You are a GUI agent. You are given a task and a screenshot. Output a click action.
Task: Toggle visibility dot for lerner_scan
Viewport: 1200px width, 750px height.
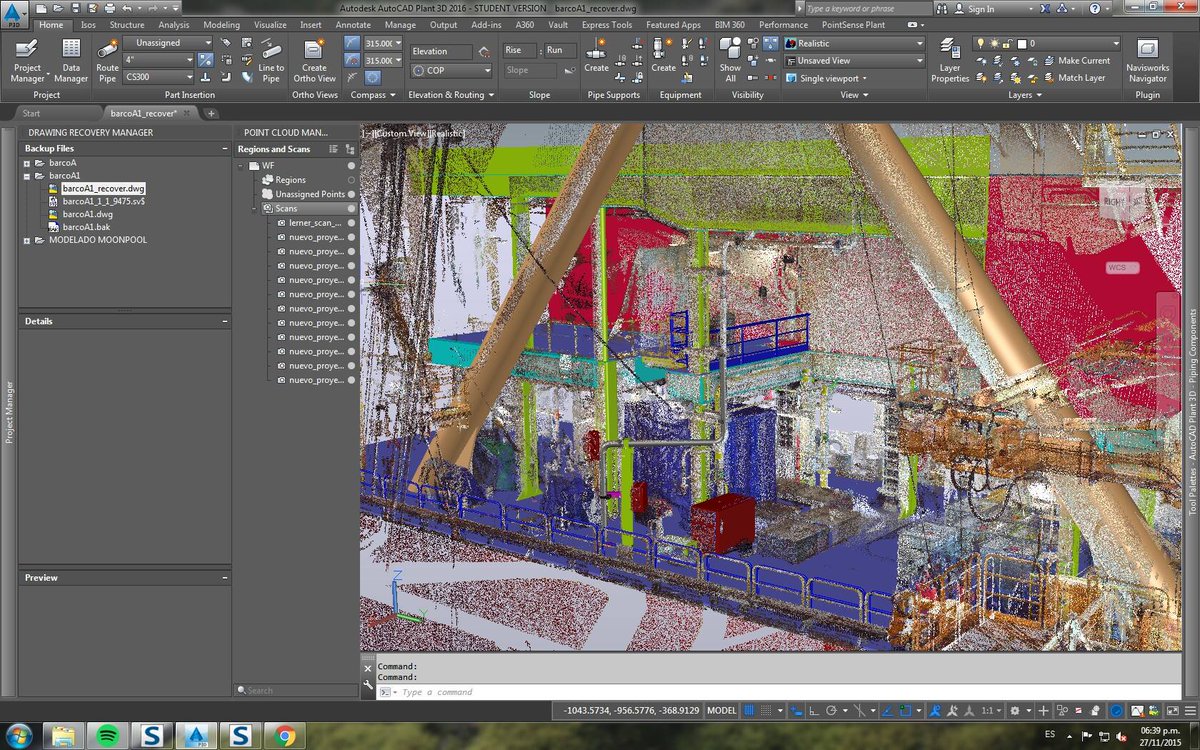point(351,223)
